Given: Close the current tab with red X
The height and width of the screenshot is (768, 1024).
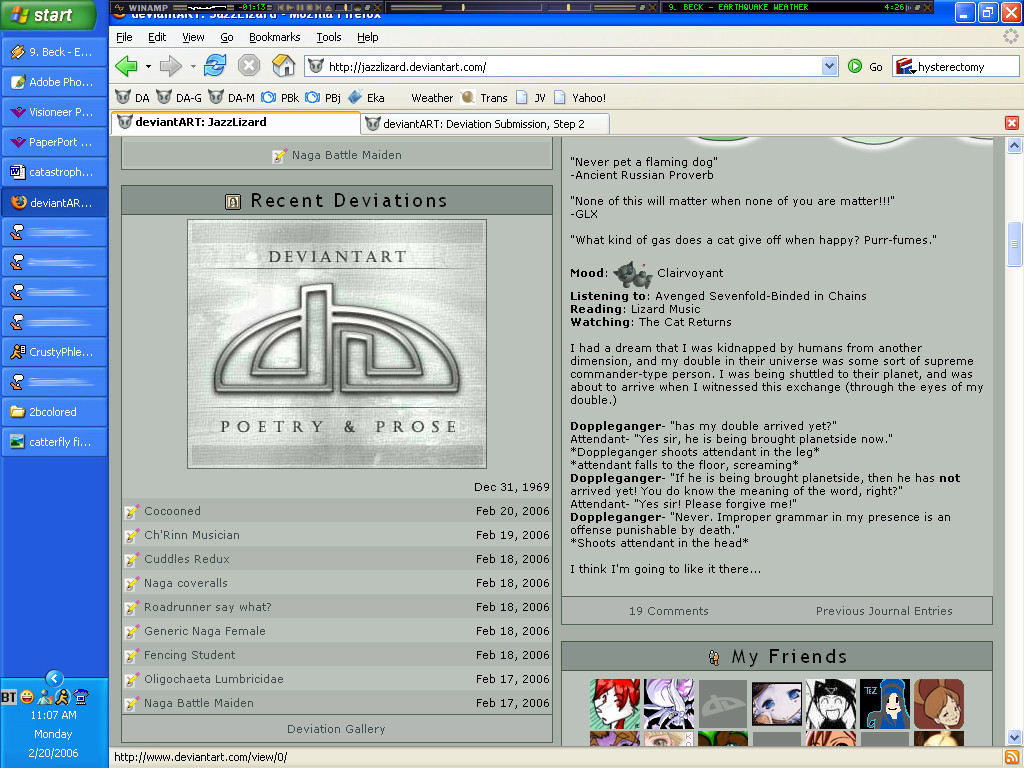Looking at the screenshot, I should pyautogui.click(x=1012, y=123).
